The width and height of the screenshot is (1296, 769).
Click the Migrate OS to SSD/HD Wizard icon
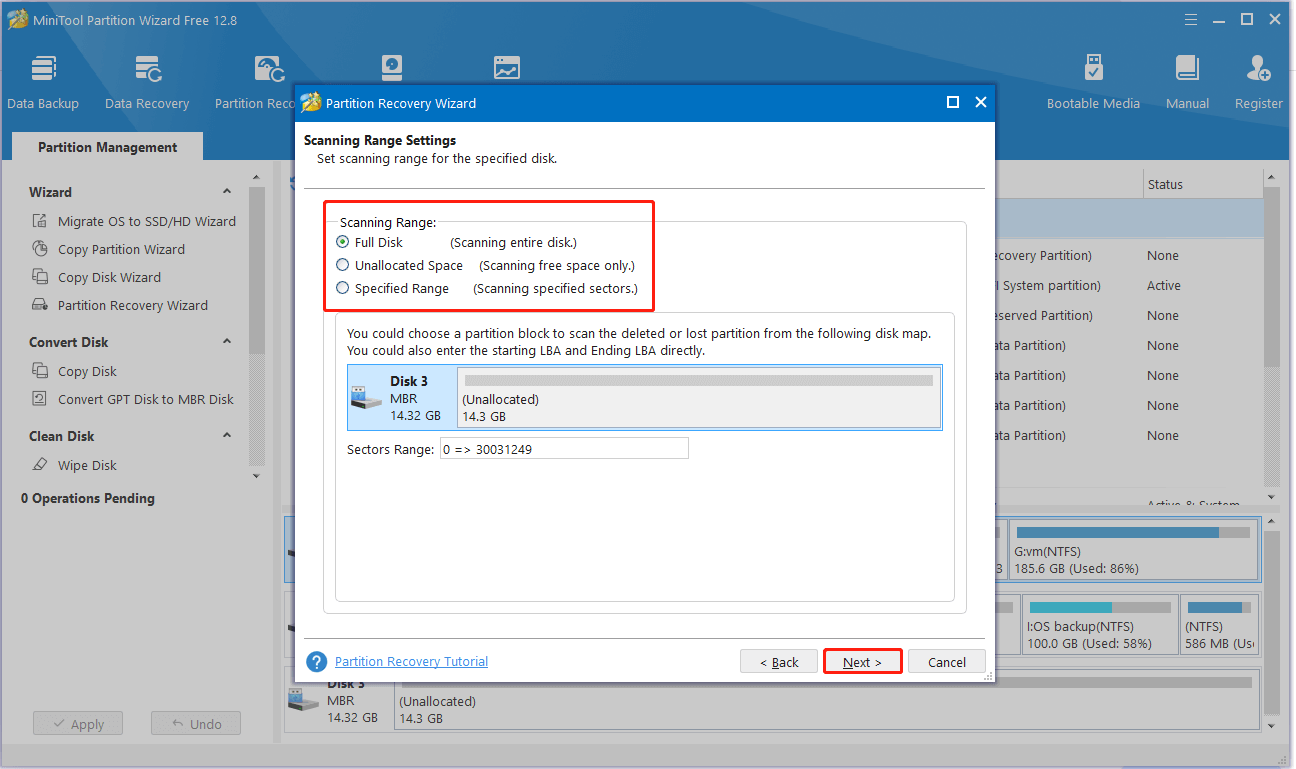40,221
